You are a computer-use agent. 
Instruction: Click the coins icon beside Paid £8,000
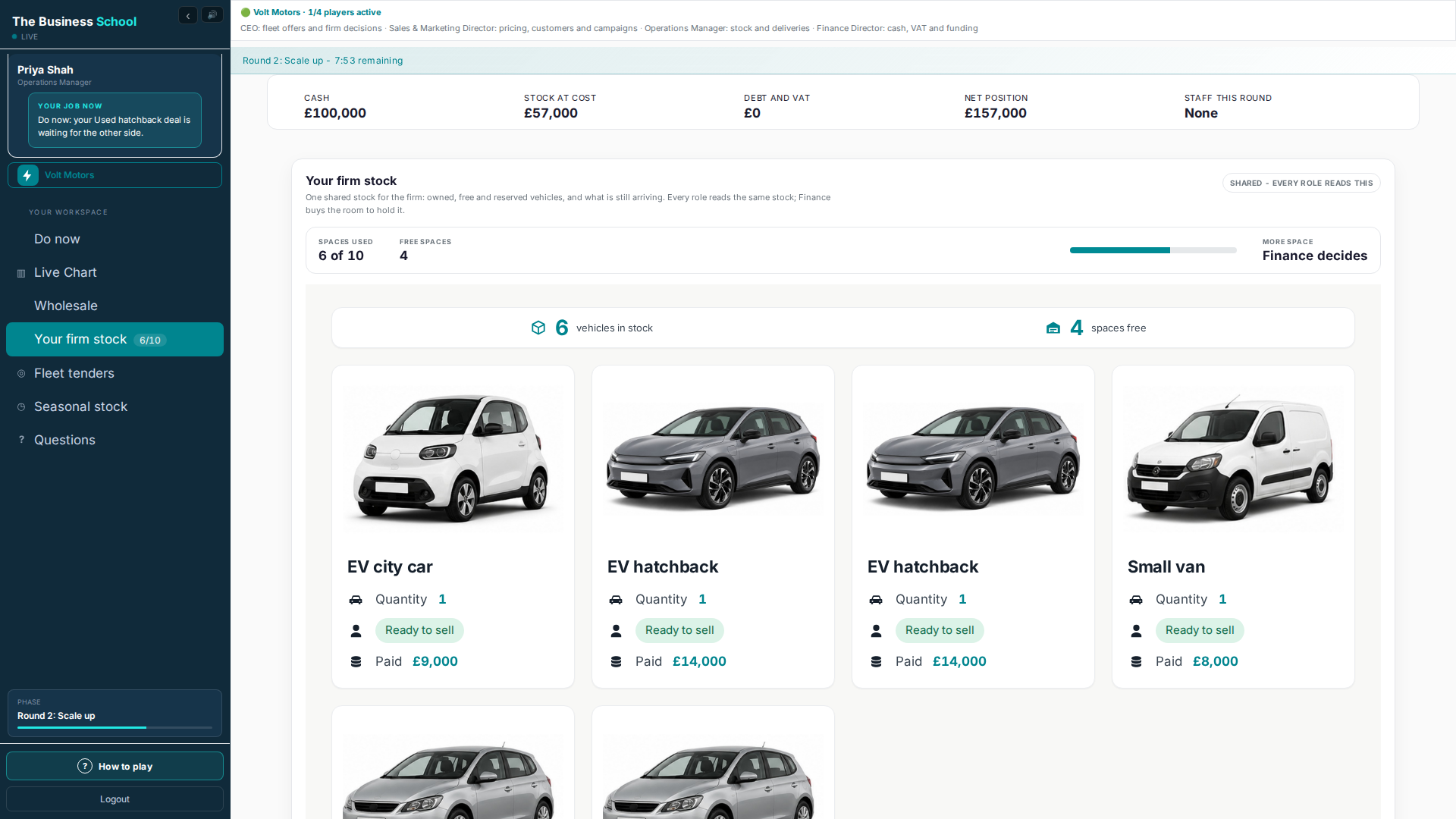pos(1136,661)
